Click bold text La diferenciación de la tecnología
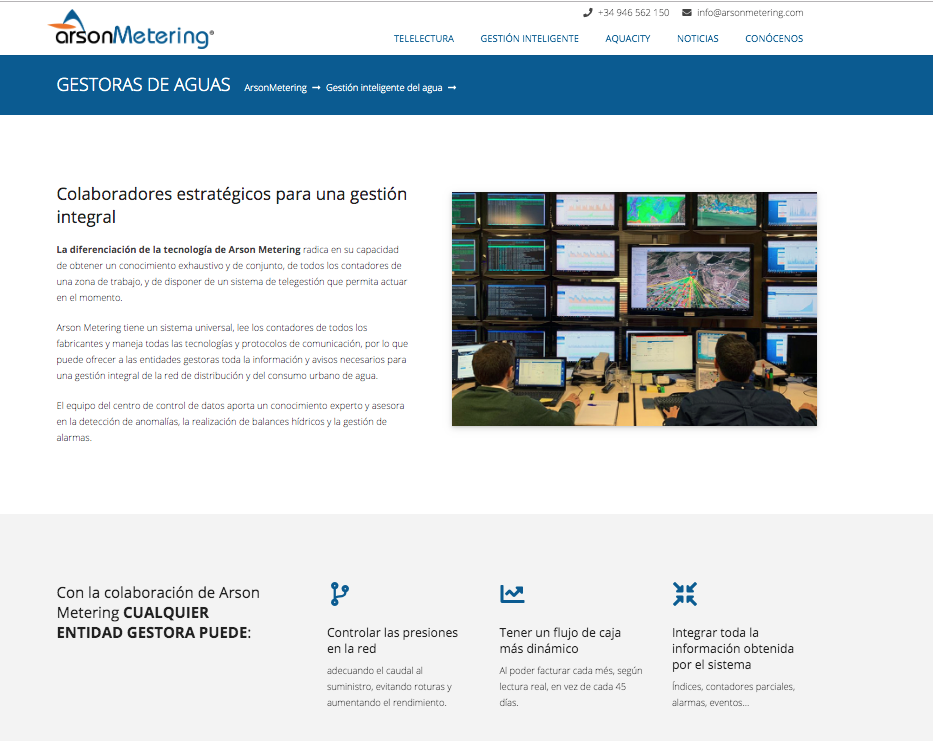Screen dimensions: 933x741 click(x=179, y=249)
